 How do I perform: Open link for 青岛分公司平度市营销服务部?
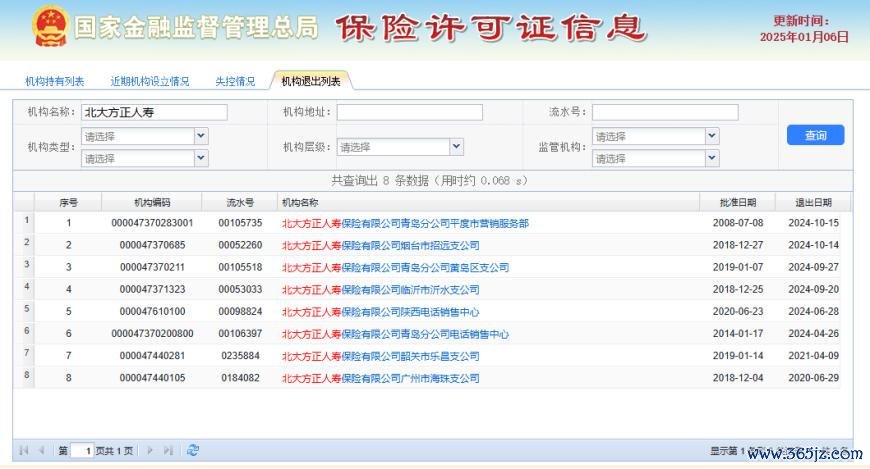coord(405,223)
